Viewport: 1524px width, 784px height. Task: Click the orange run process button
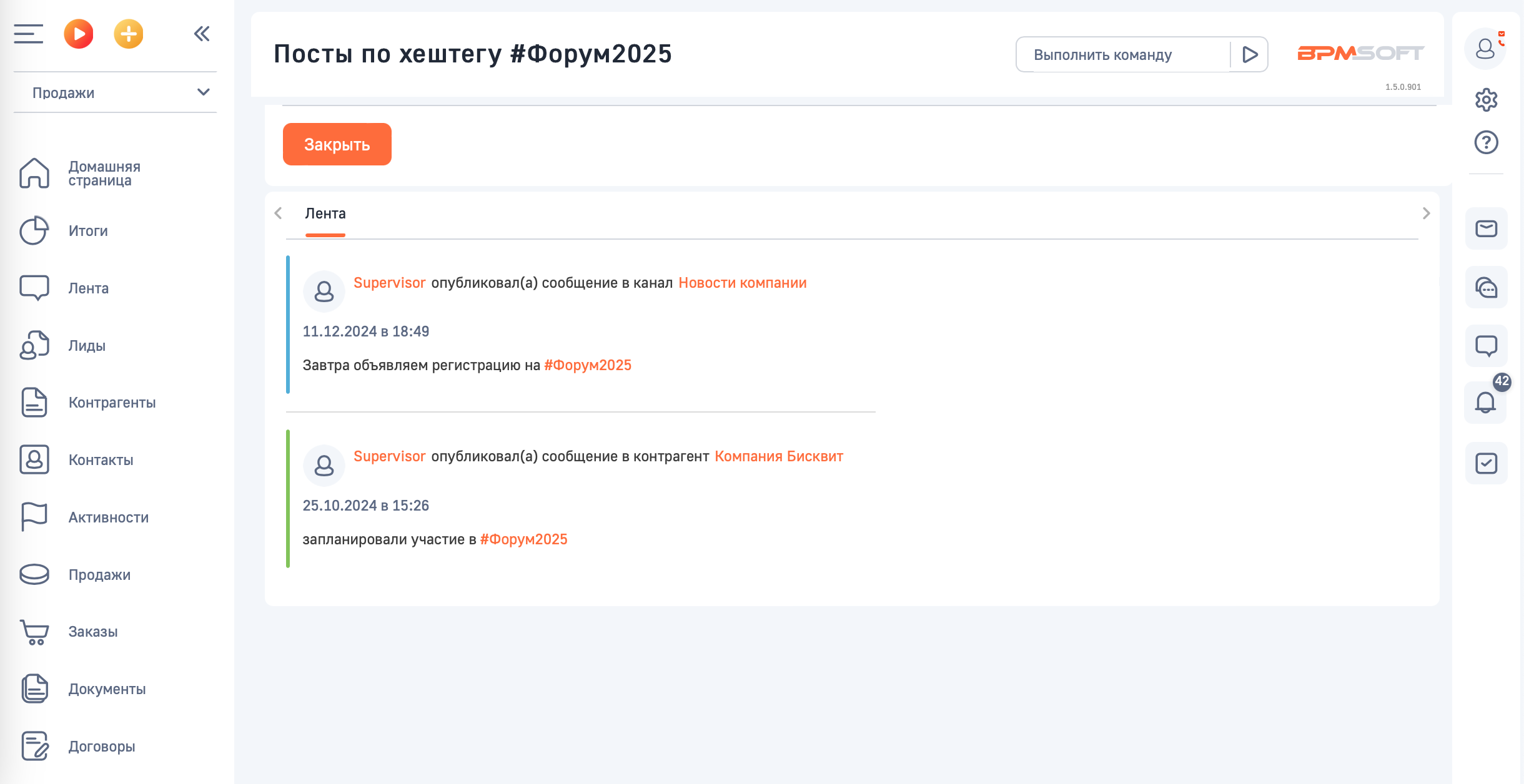click(x=79, y=34)
